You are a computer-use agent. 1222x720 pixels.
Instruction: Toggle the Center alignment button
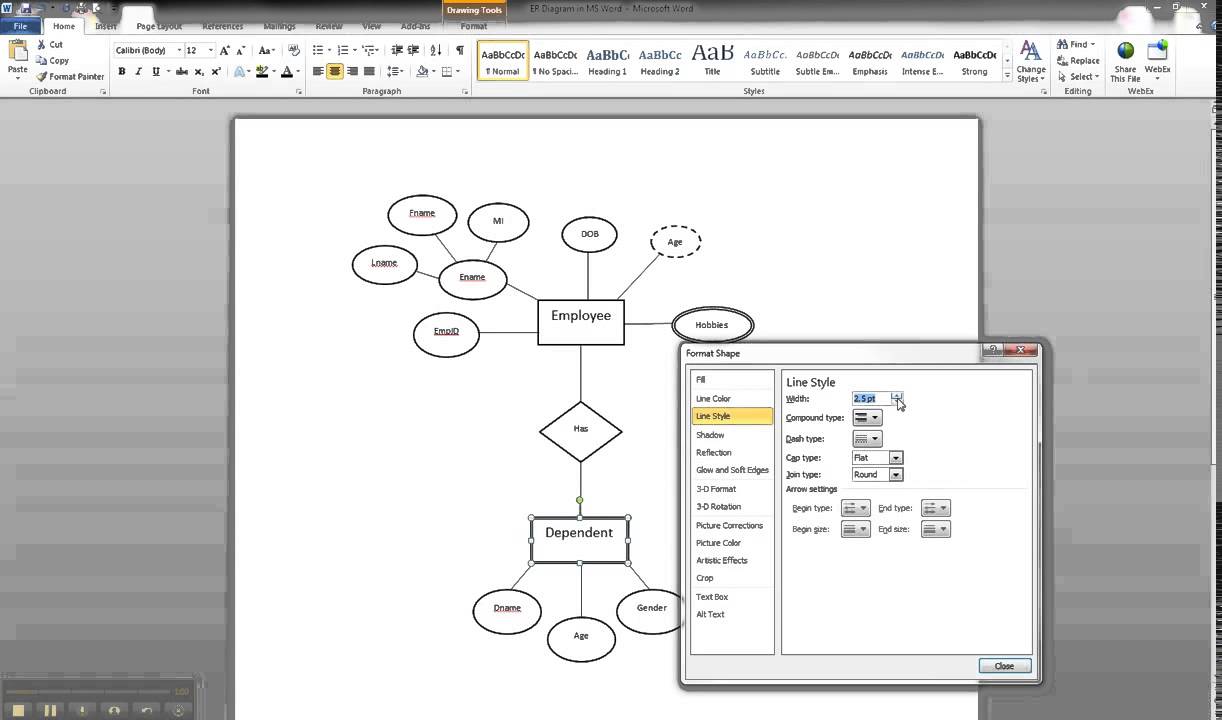[x=335, y=71]
